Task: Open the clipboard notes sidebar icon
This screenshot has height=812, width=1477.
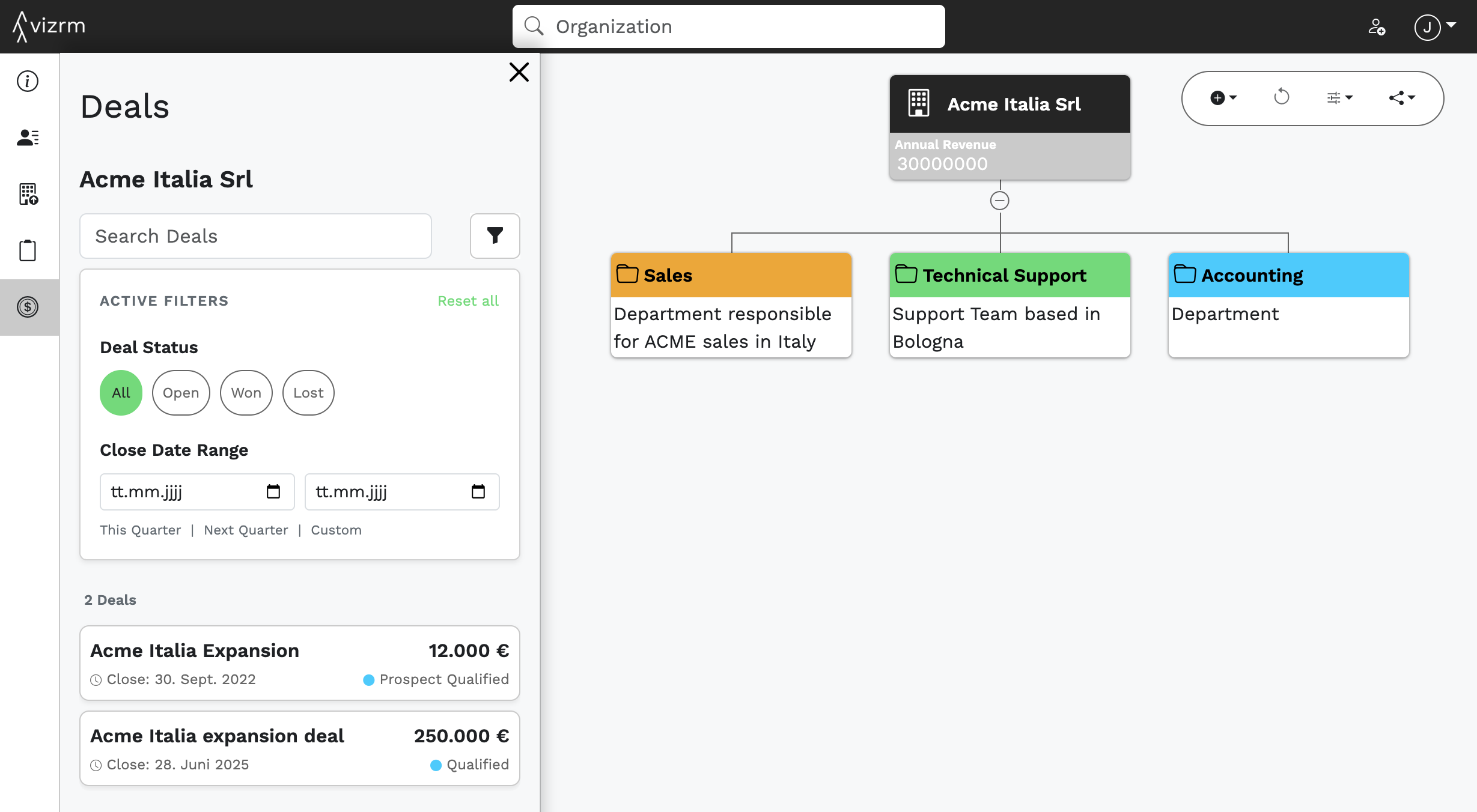Action: [x=28, y=250]
